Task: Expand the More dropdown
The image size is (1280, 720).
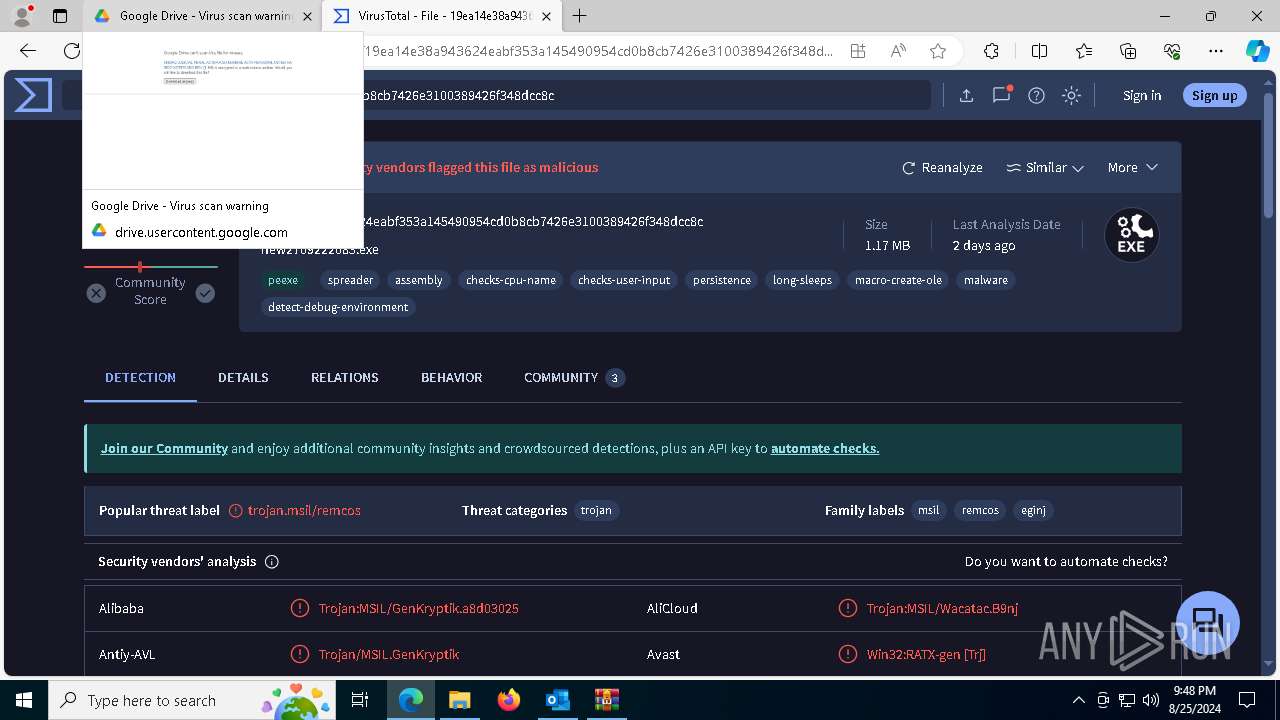Action: coord(1133,168)
